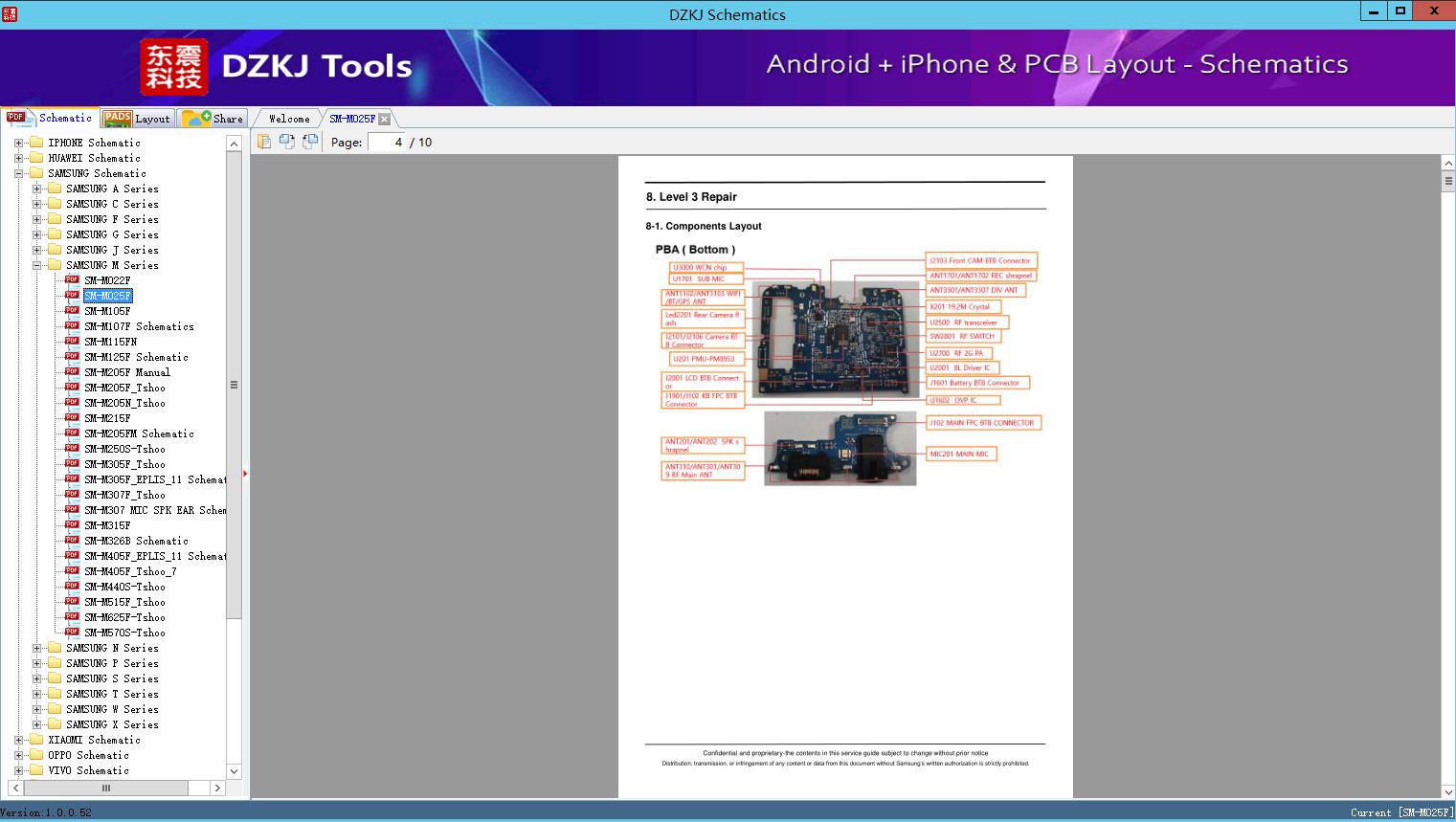Select SAMSUNG T Series tree item

point(112,694)
